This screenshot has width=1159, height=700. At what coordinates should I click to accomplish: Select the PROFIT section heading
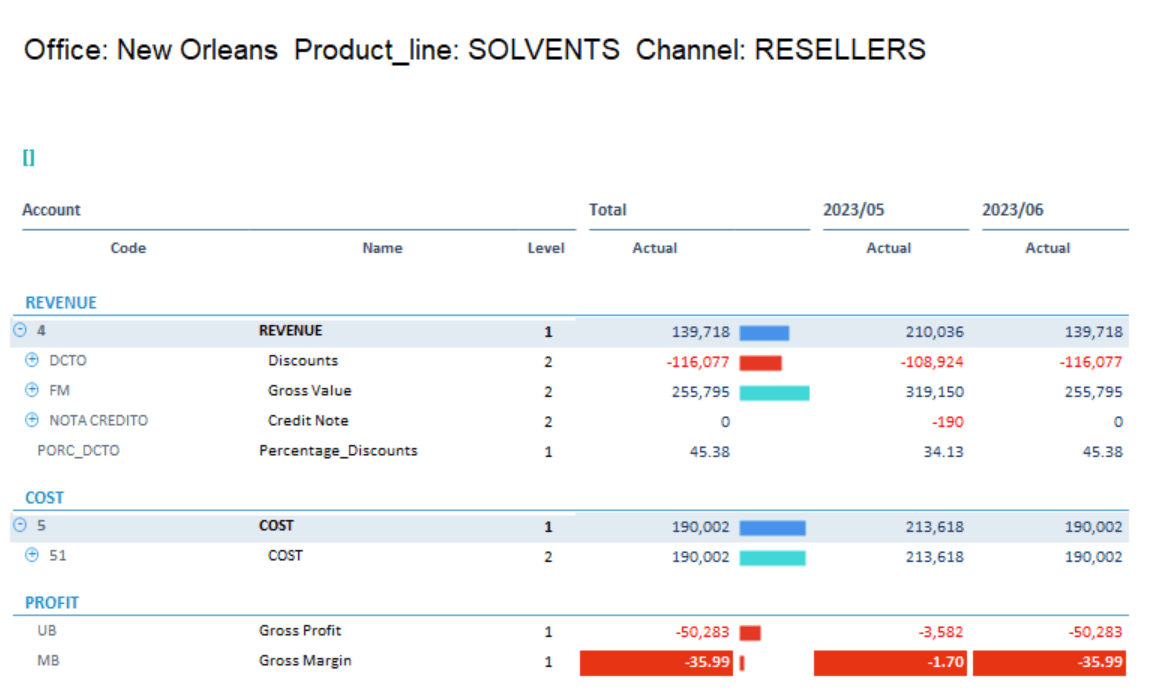point(52,602)
